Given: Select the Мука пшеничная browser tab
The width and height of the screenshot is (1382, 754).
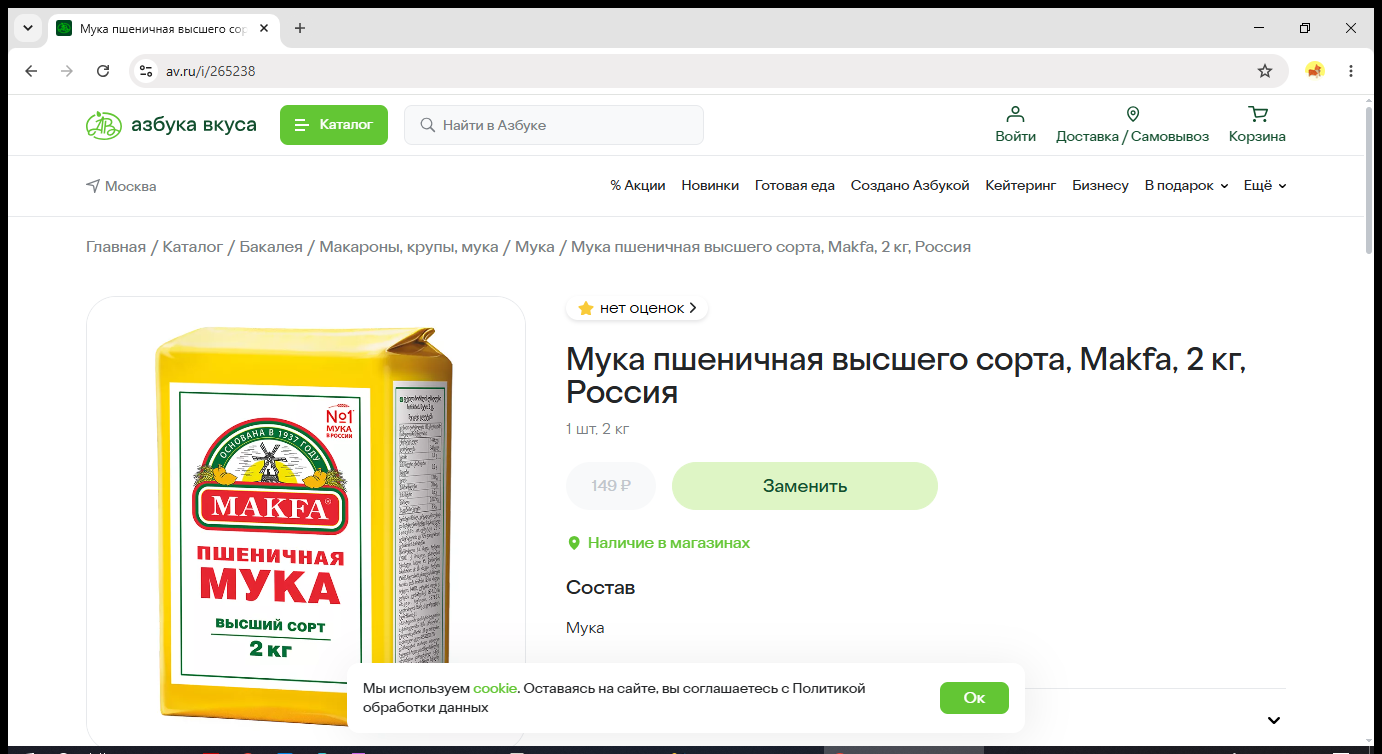Looking at the screenshot, I should point(163,28).
